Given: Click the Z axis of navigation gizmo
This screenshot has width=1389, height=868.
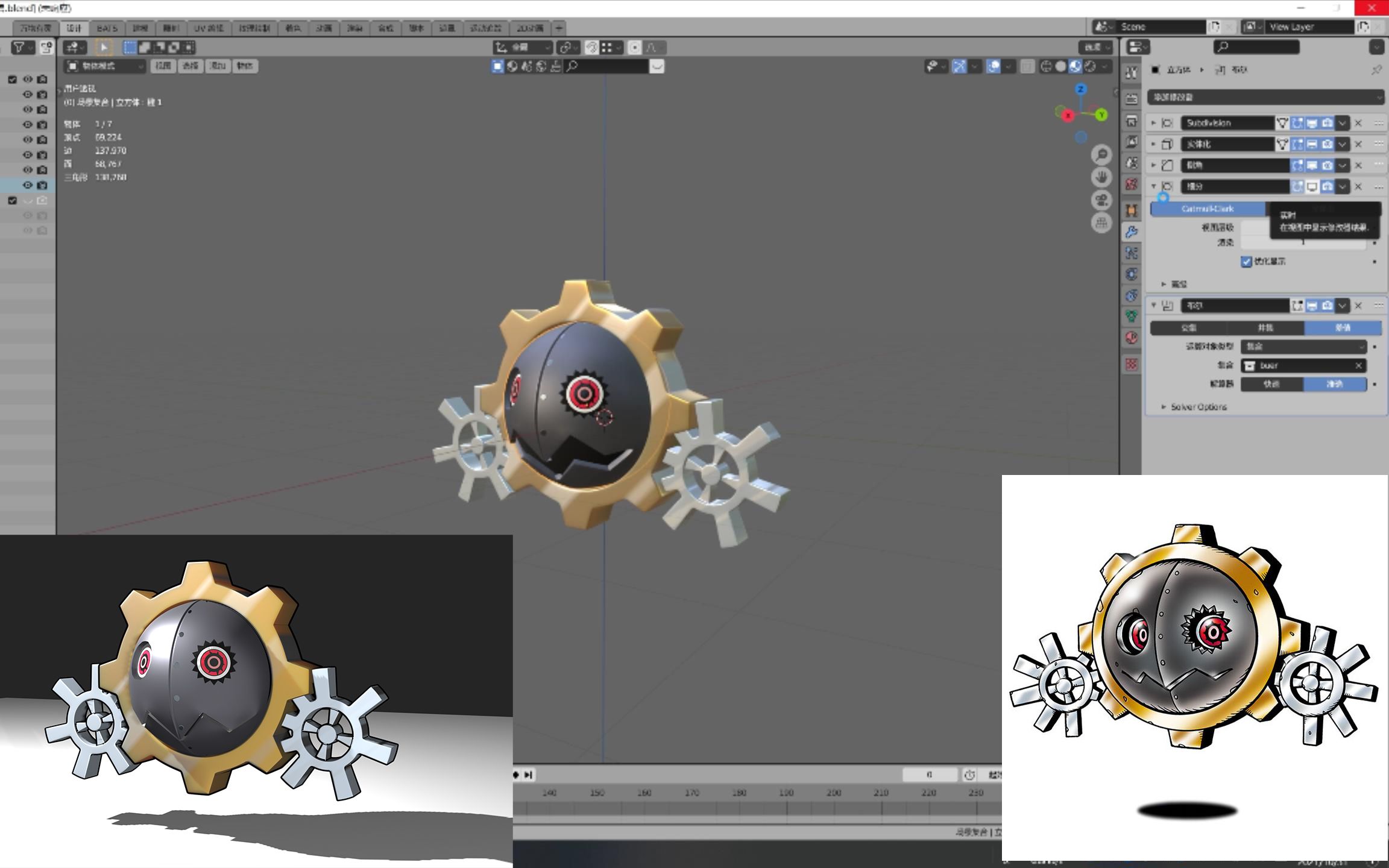Looking at the screenshot, I should pos(1080,89).
